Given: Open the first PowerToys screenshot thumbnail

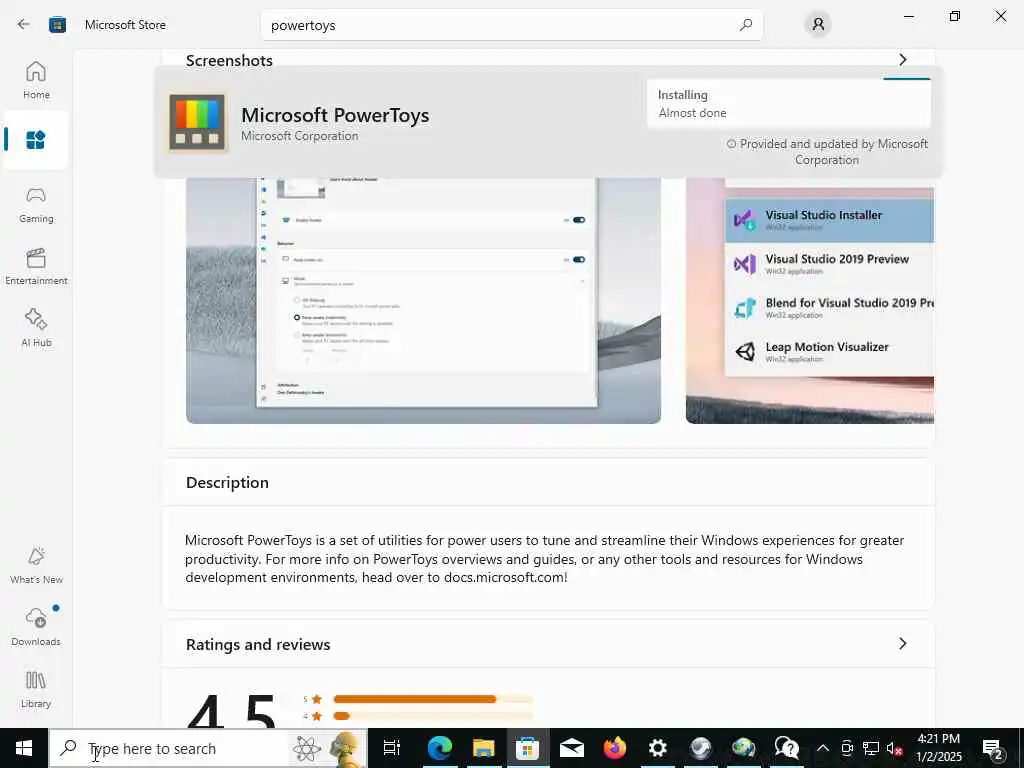Looking at the screenshot, I should tap(423, 300).
